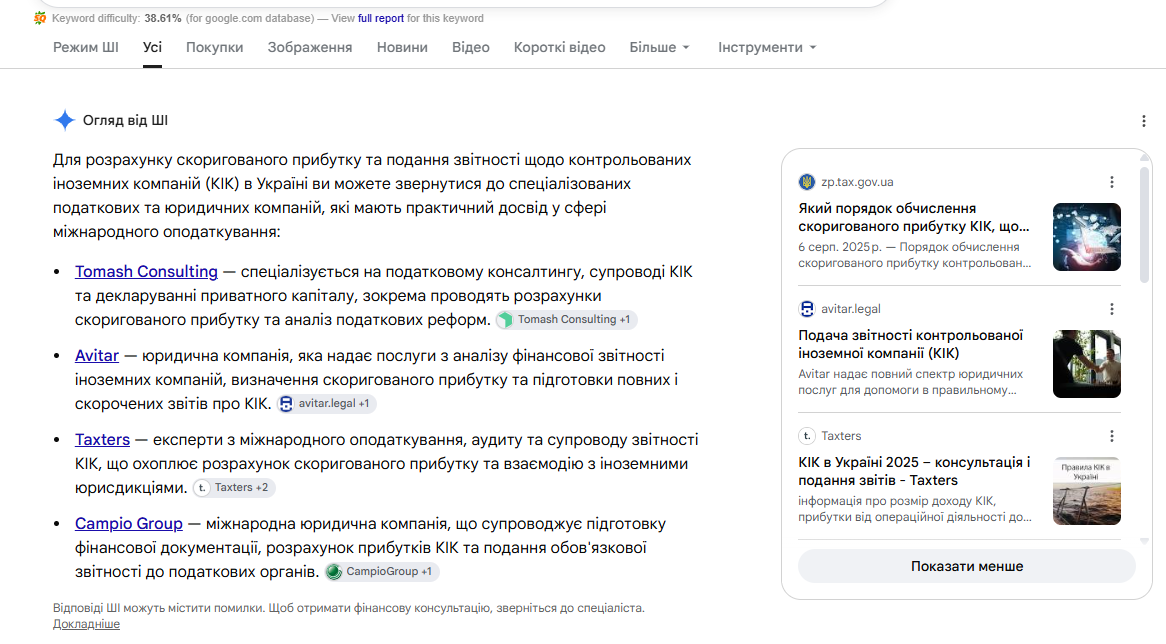Open 'КІК в Україні 2025' Taxters result
1166x644 pixels.
coord(915,471)
